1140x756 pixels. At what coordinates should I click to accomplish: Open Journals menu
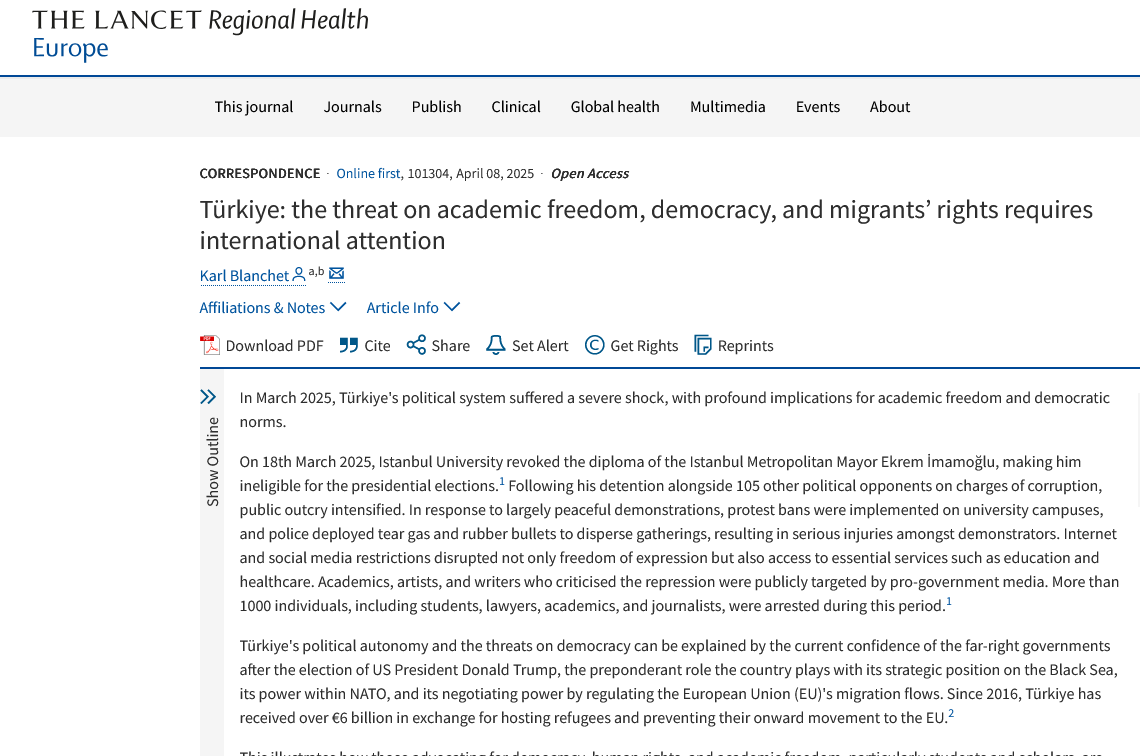tap(353, 107)
